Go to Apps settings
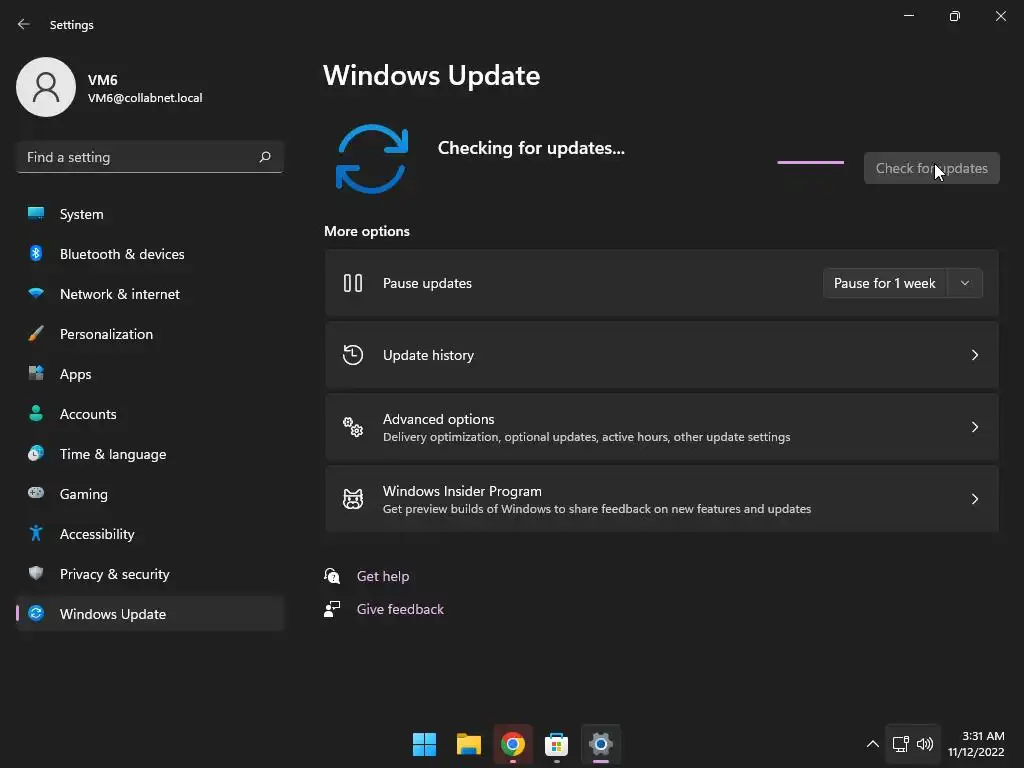Image resolution: width=1024 pixels, height=768 pixels. pos(150,374)
